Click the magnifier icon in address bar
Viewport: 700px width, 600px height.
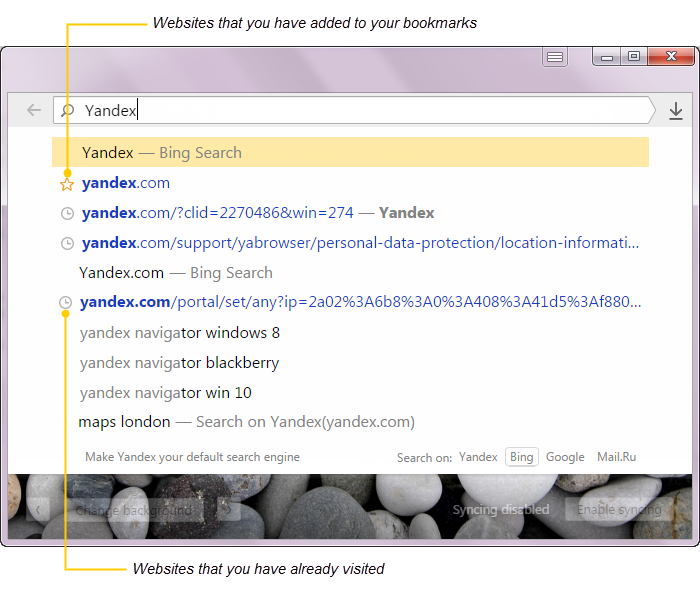(x=67, y=110)
